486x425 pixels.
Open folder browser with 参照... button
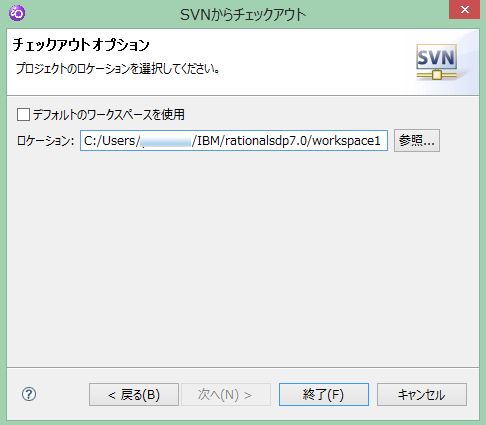417,141
